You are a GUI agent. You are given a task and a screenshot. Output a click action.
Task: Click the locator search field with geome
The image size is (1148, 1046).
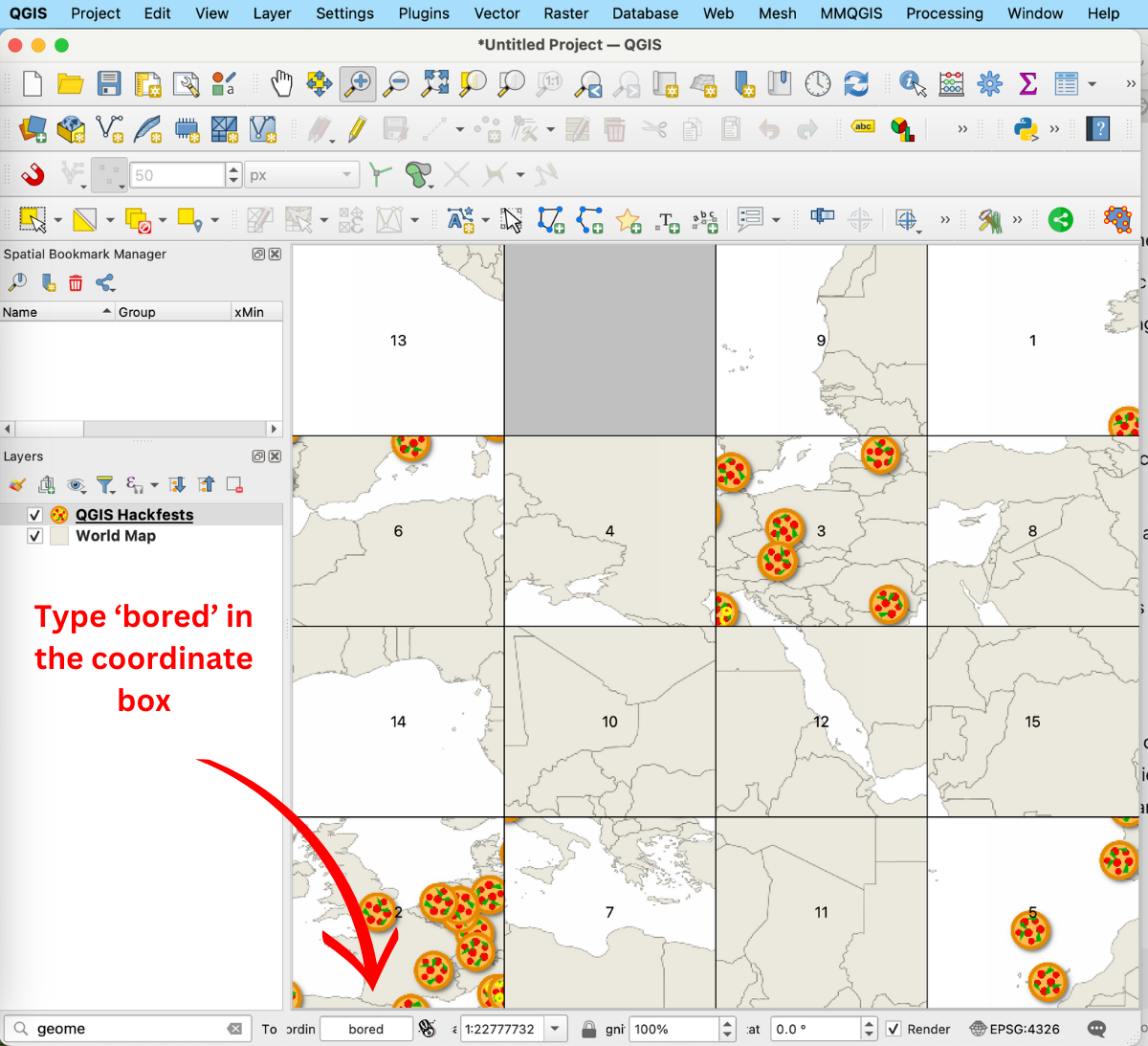point(128,1029)
